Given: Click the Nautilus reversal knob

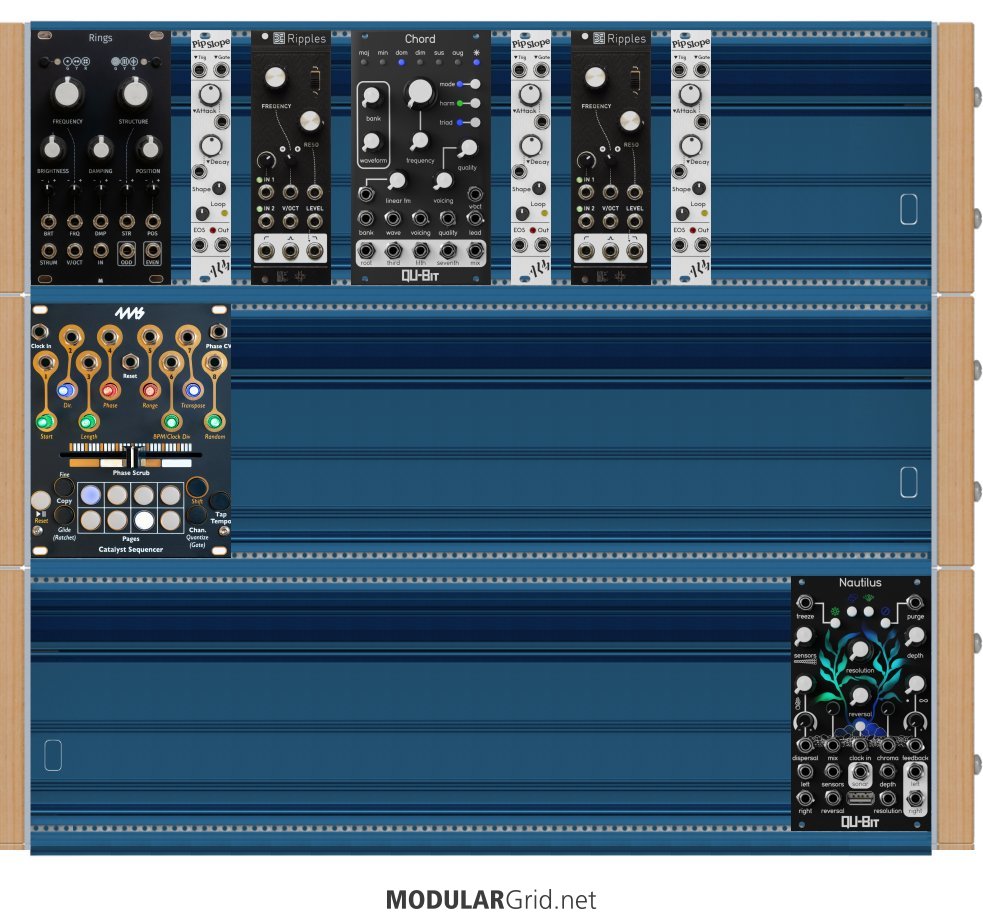Looking at the screenshot, I should pos(859,695).
